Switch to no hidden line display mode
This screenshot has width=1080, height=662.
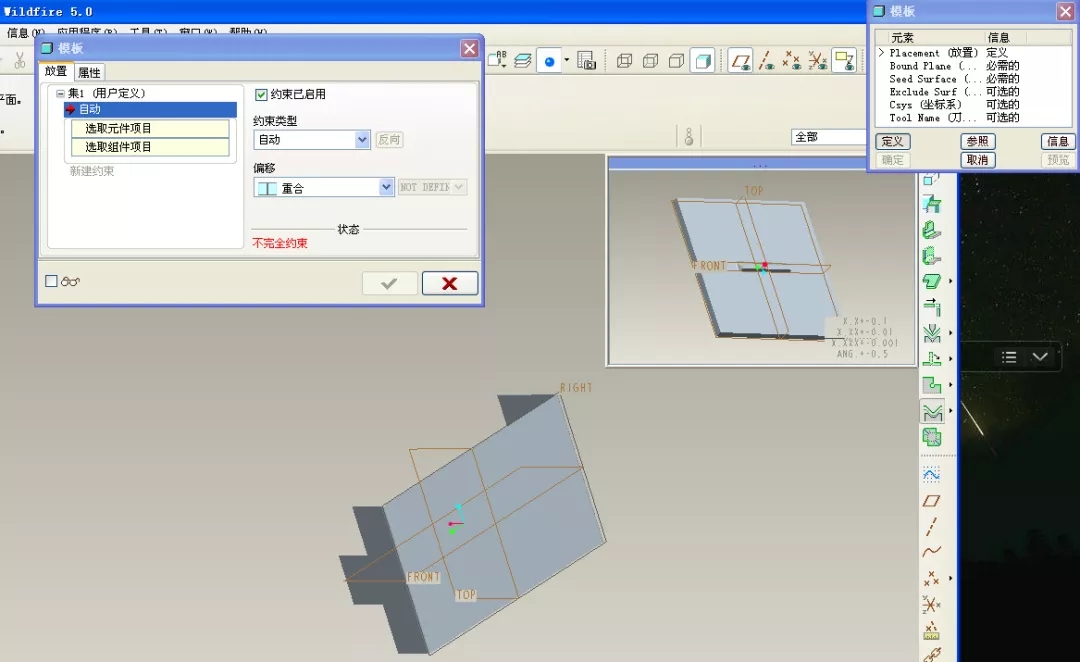coord(676,61)
